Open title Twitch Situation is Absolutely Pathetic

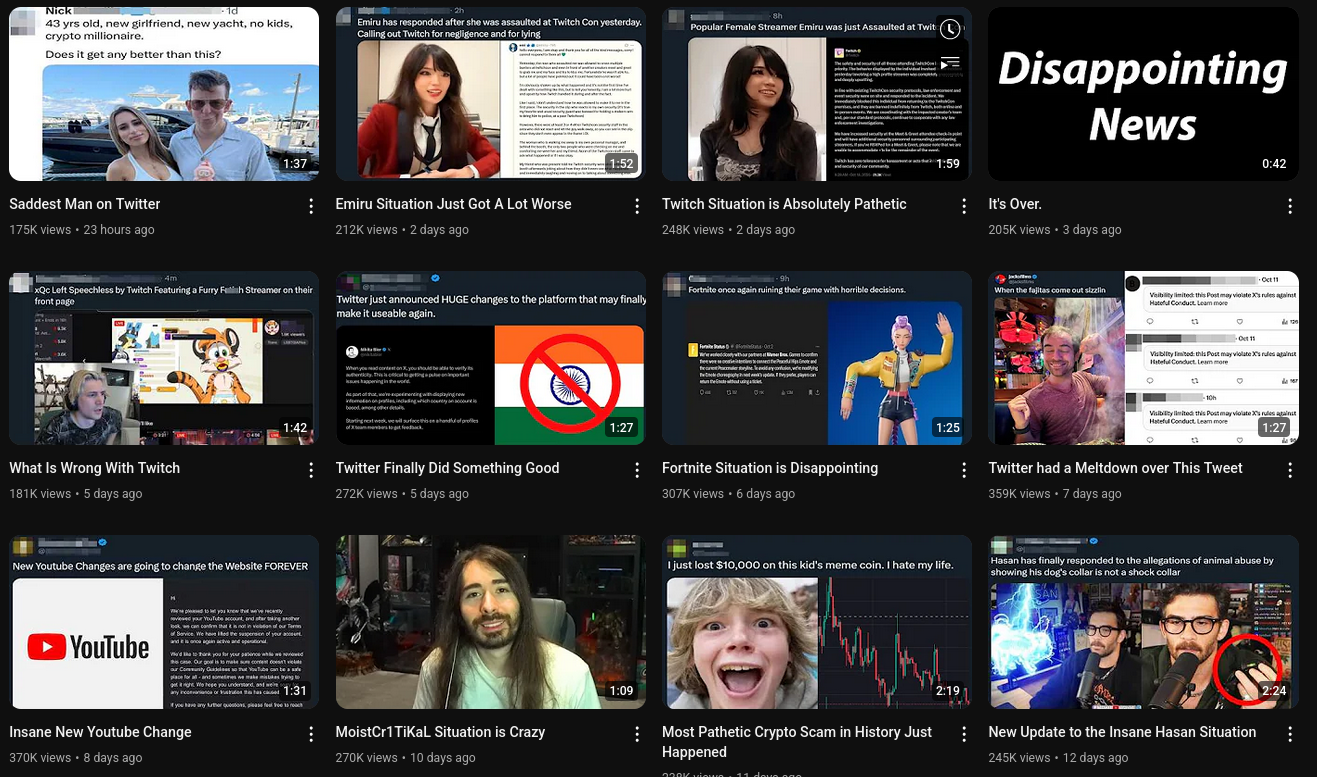[x=784, y=204]
